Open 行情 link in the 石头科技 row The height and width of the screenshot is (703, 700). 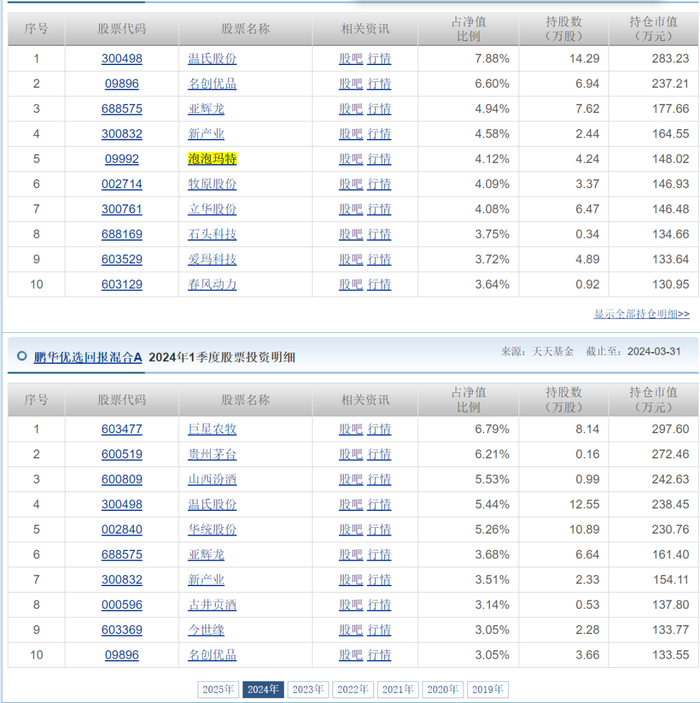[379, 234]
